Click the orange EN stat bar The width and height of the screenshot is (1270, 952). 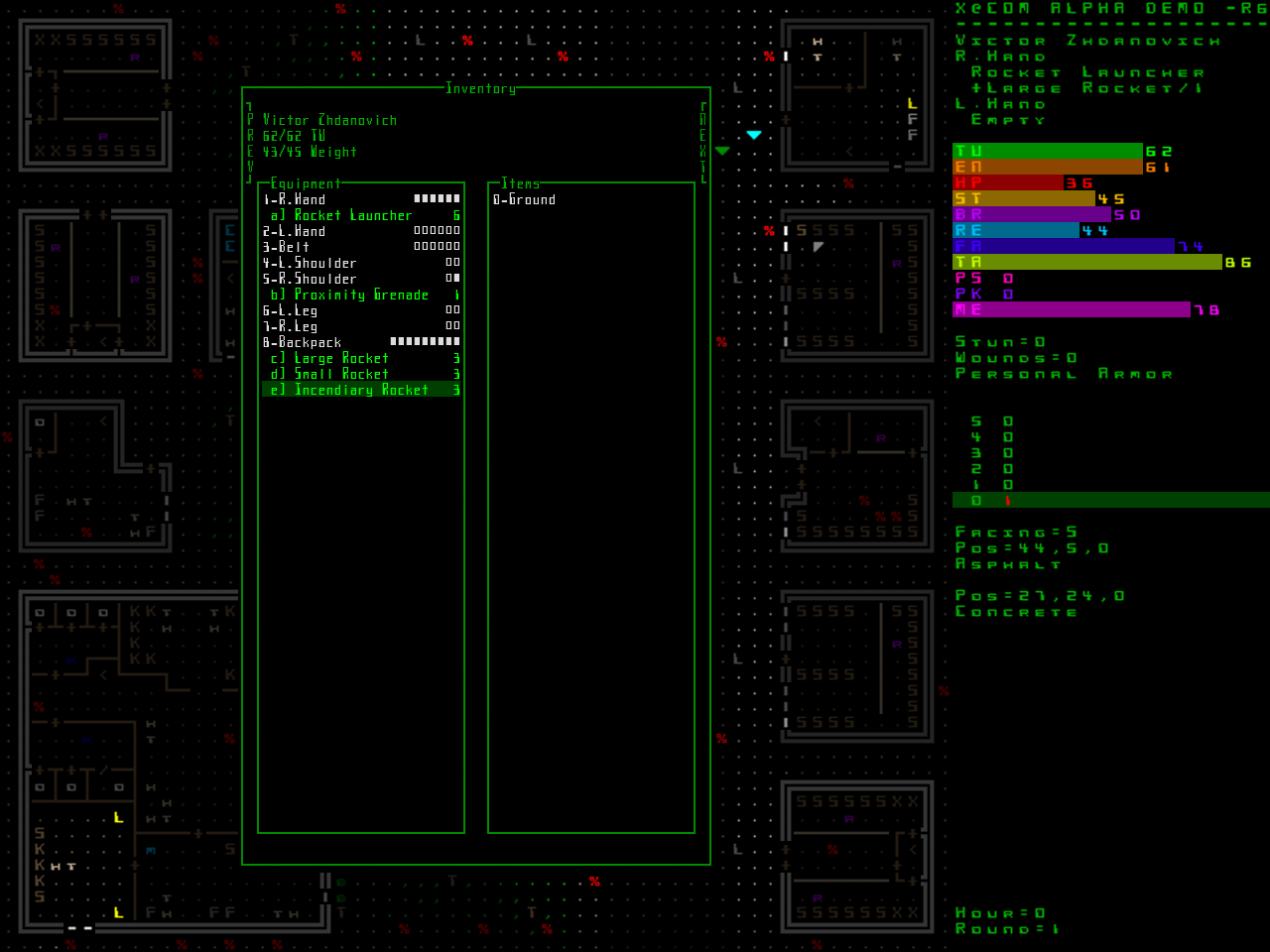(x=1048, y=167)
